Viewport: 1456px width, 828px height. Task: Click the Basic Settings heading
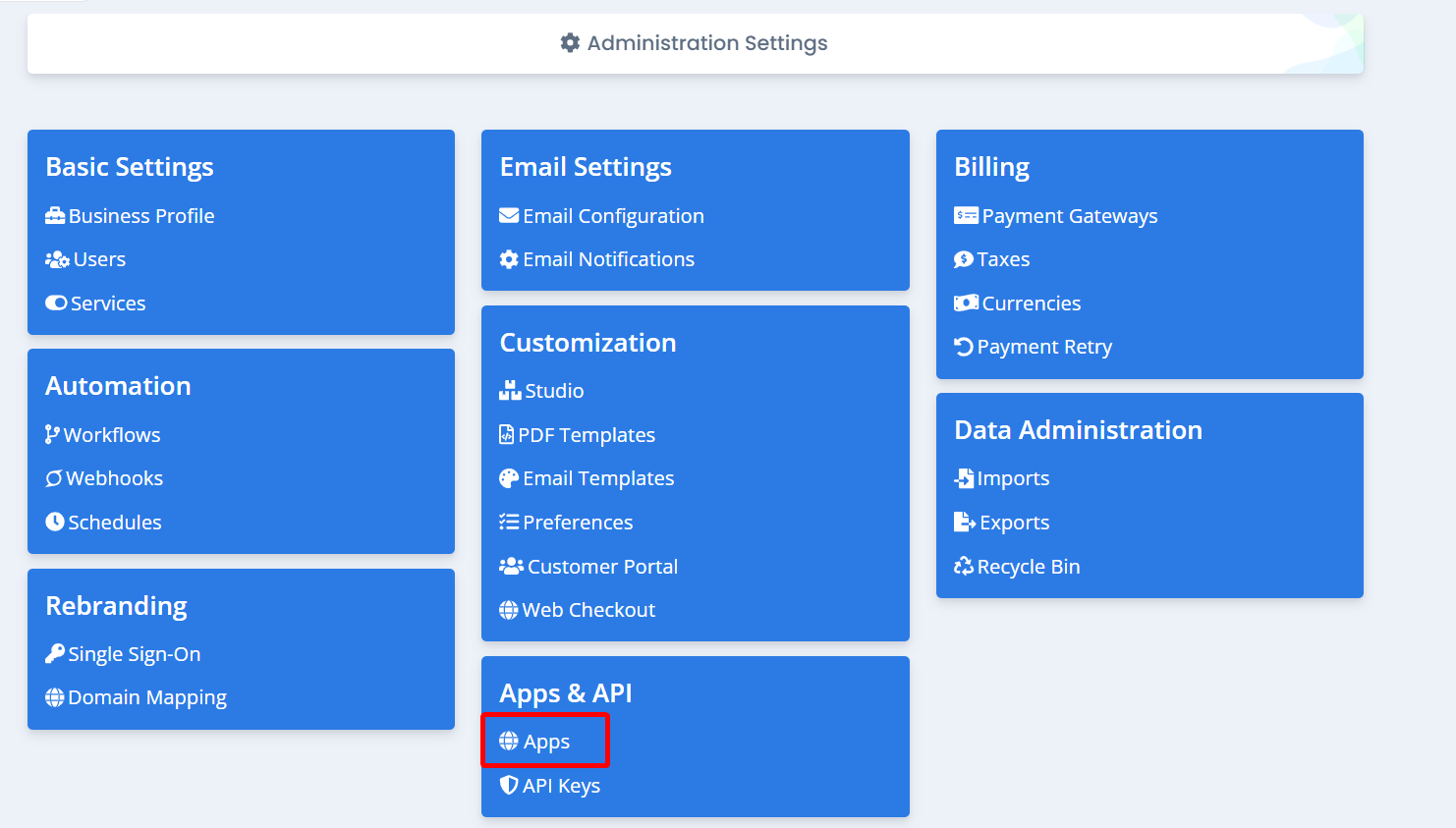[130, 168]
